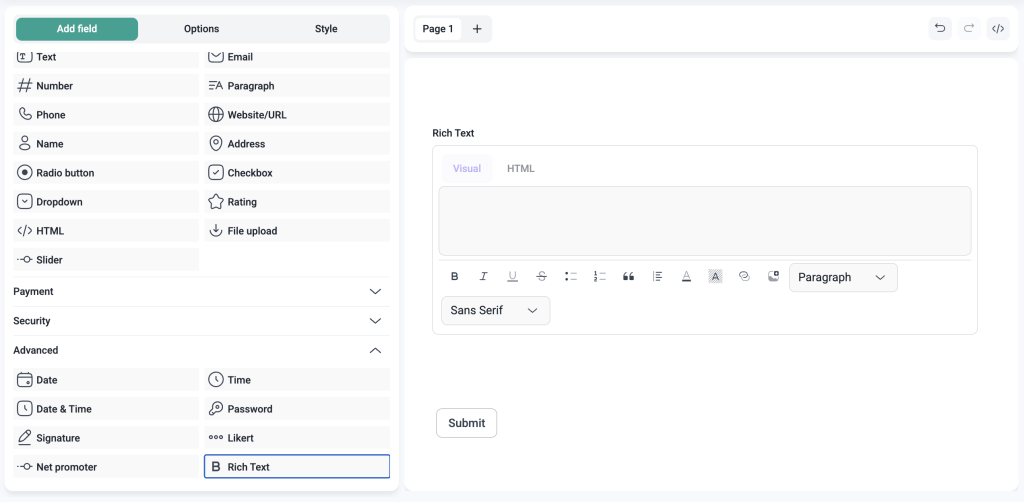Add a Website/URL field

tap(297, 115)
